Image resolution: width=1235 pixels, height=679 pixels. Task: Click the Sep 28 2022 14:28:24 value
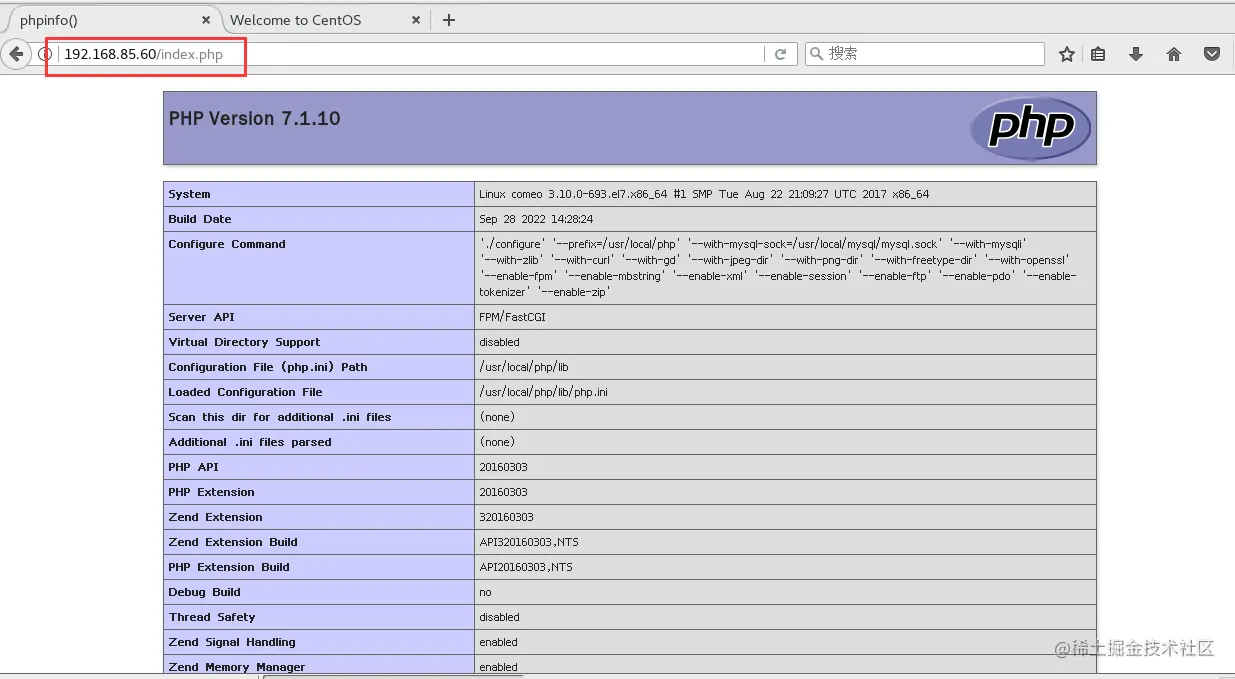coord(536,219)
